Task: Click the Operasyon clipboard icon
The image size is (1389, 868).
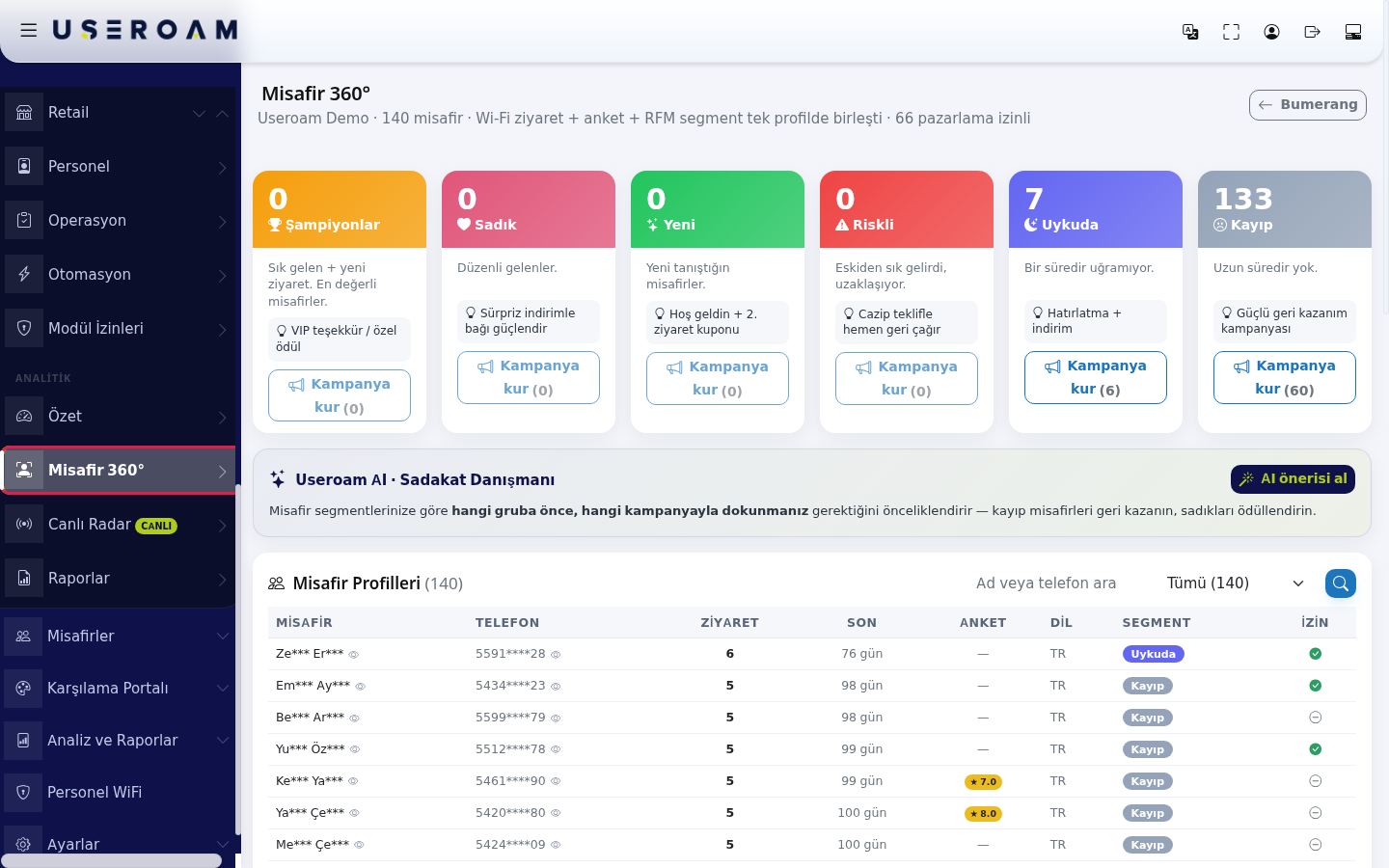Action: [24, 220]
